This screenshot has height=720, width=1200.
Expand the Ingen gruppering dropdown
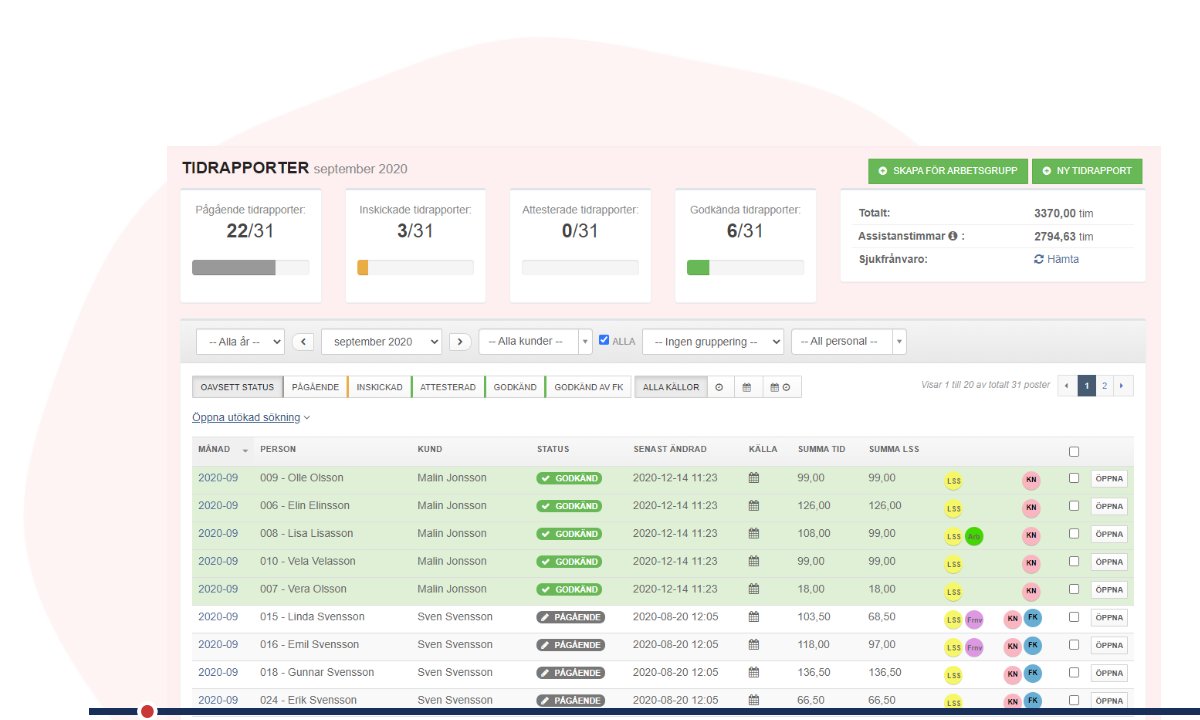pyautogui.click(x=712, y=341)
